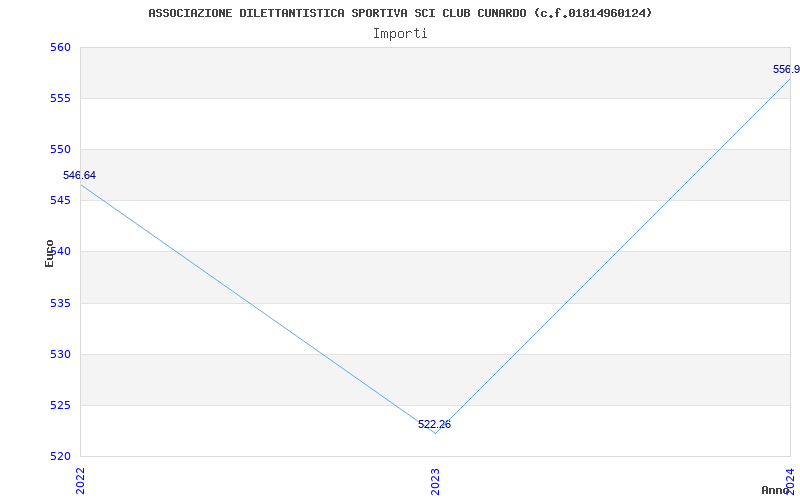Click the 'Euro' y-axis title
The width and height of the screenshot is (800, 500).
coord(49,254)
